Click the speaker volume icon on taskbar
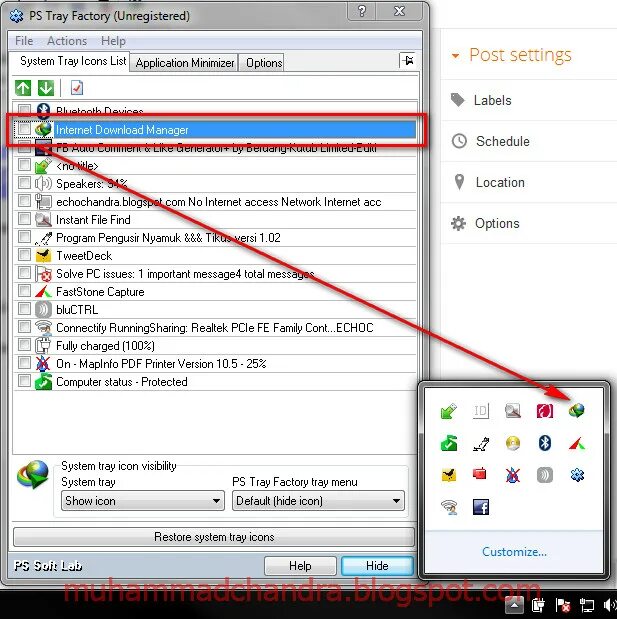This screenshot has height=619, width=617. point(610,605)
